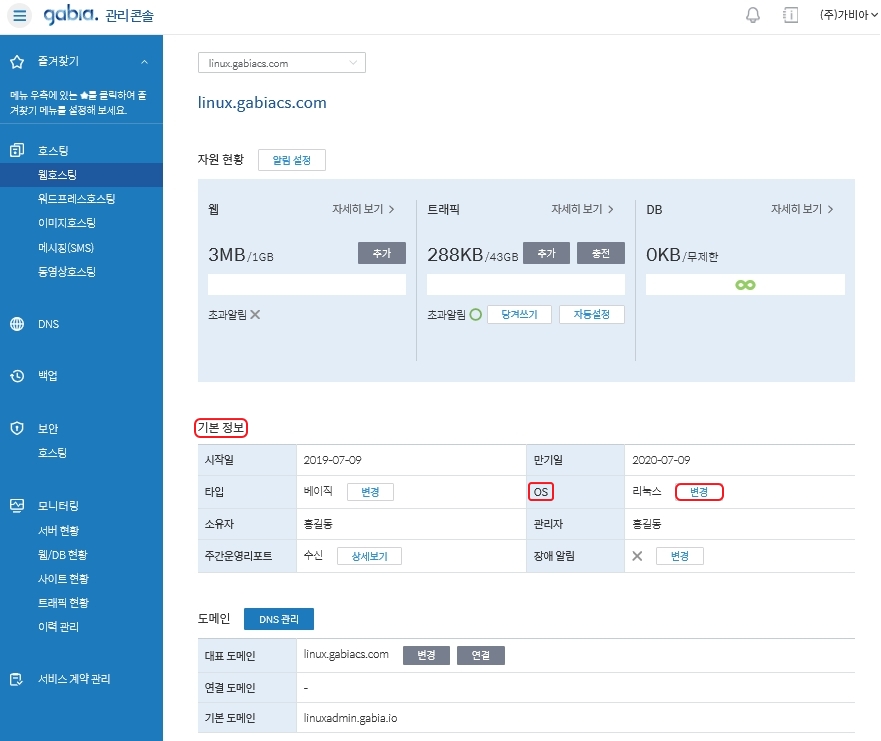Open 사이트 현황 in sidebar
The image size is (881, 741).
63,579
